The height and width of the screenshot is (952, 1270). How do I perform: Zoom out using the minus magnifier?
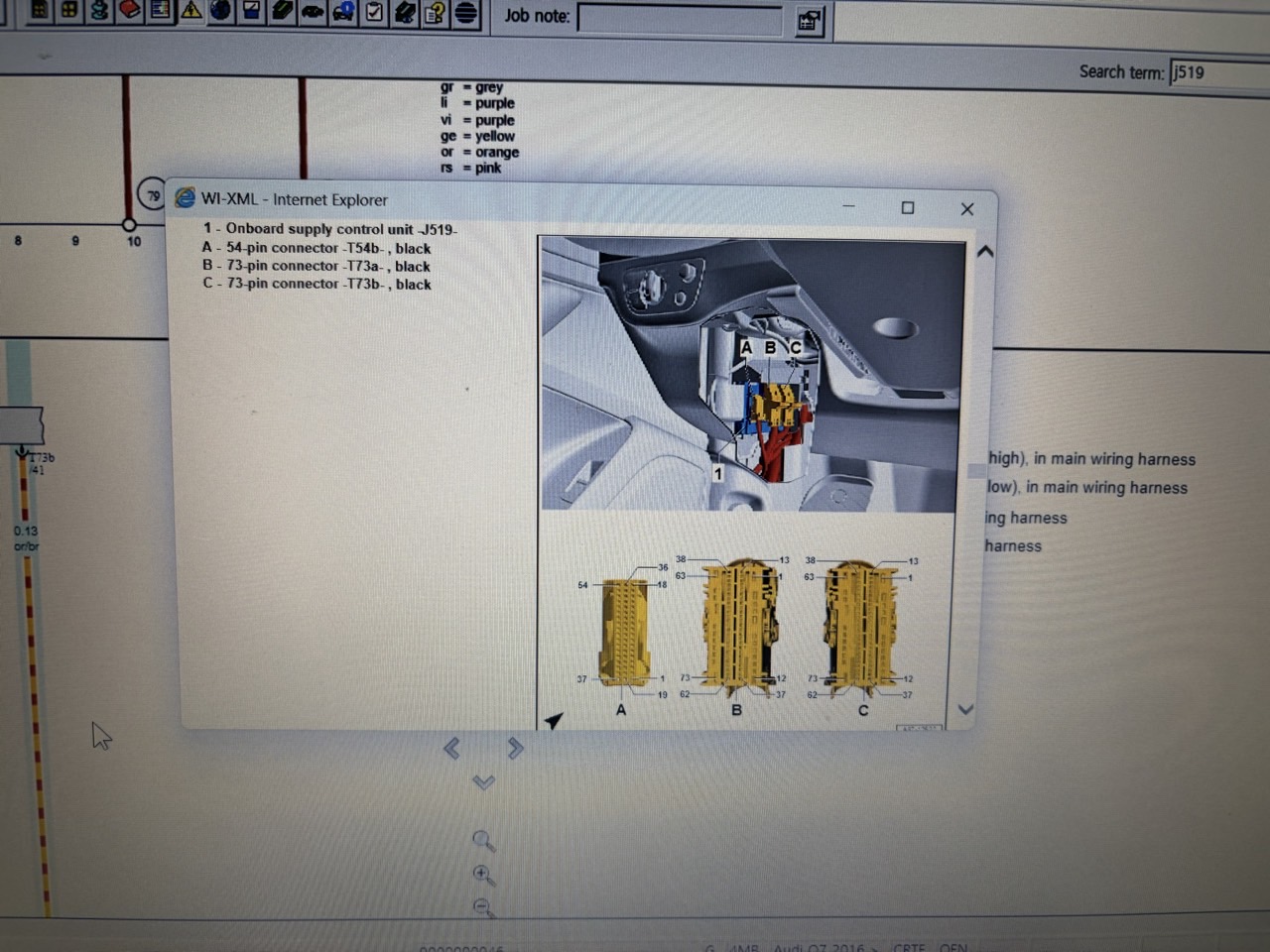[482, 907]
